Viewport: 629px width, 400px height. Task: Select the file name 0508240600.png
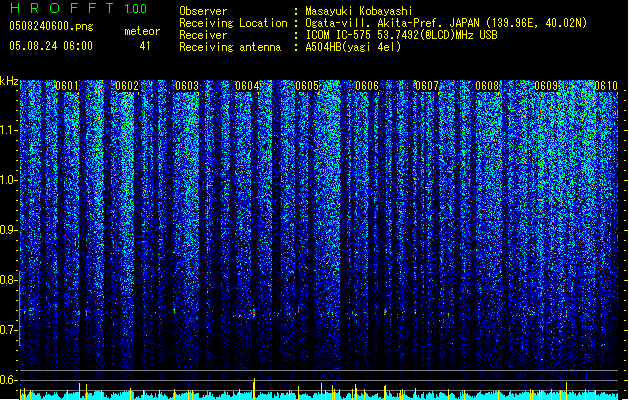[x=51, y=26]
